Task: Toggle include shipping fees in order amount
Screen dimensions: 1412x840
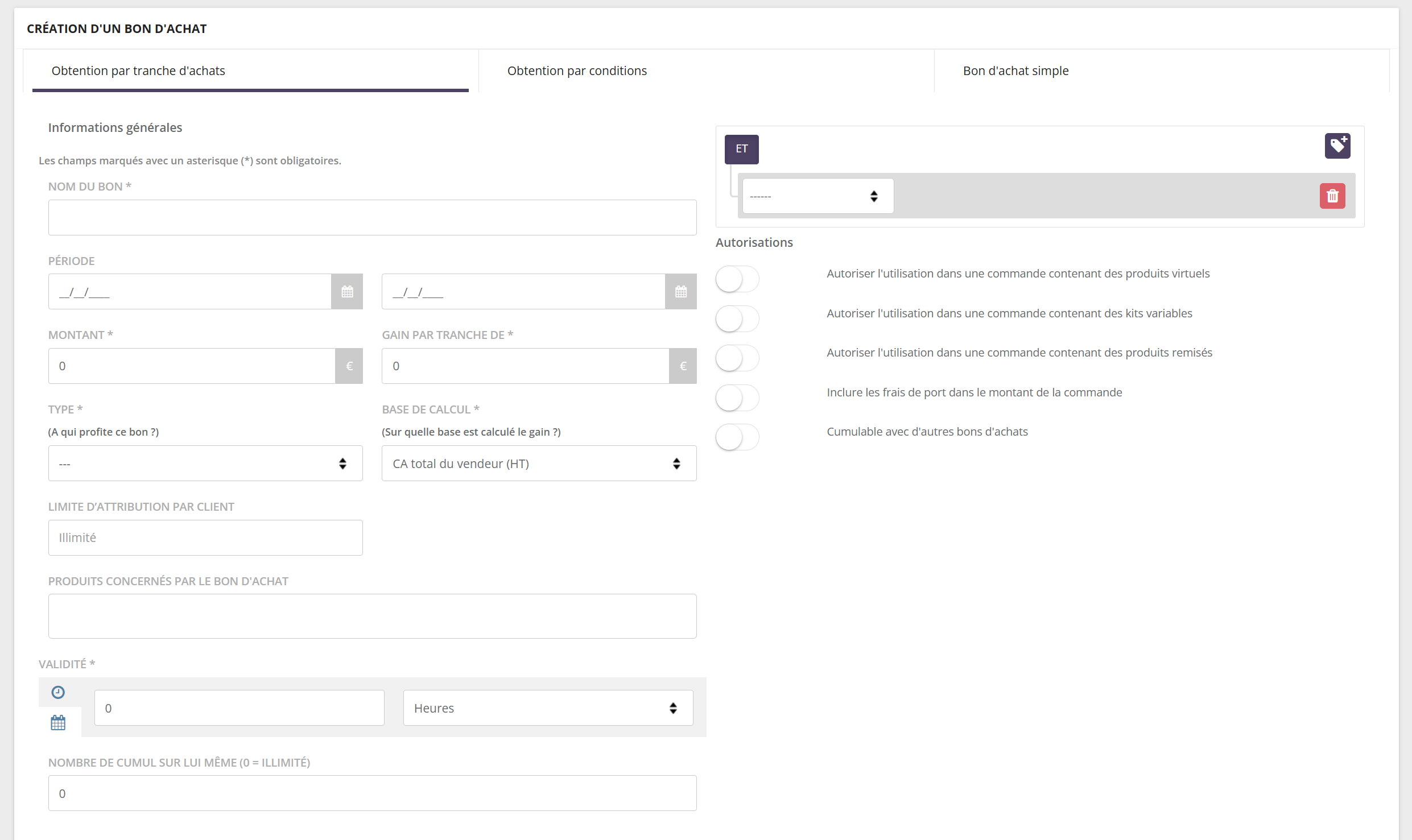Action: (737, 398)
